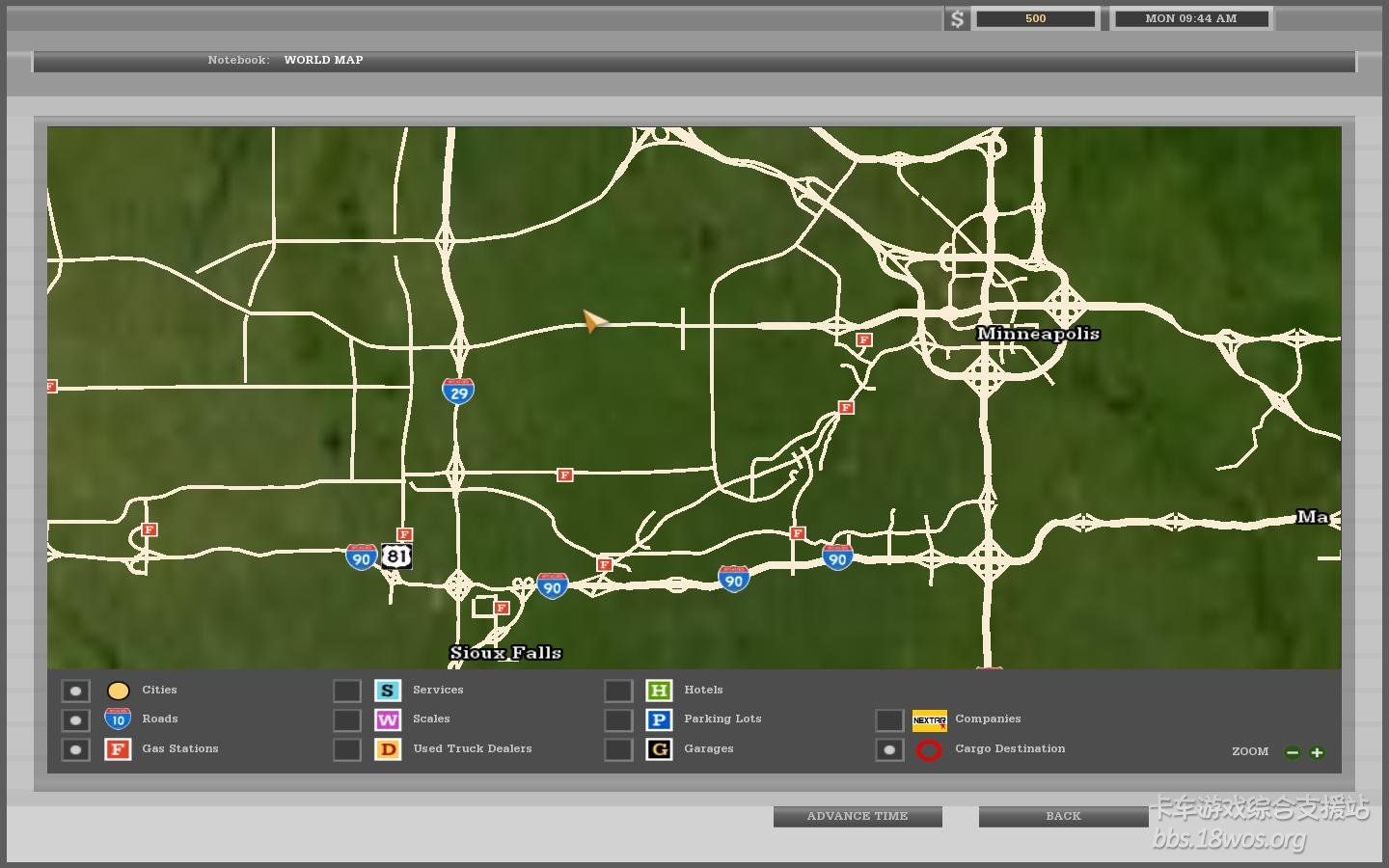The width and height of the screenshot is (1389, 868).
Task: Click the US Route 81 shield marker
Action: tap(396, 556)
